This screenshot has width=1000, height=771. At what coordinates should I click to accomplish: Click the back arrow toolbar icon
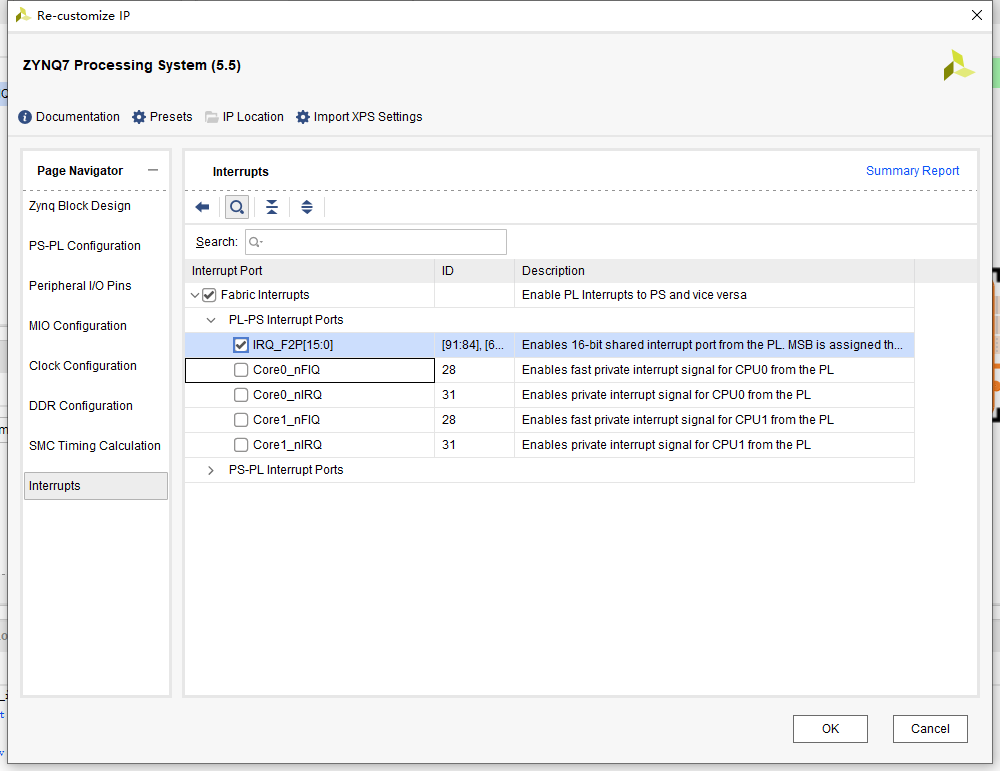click(x=202, y=207)
